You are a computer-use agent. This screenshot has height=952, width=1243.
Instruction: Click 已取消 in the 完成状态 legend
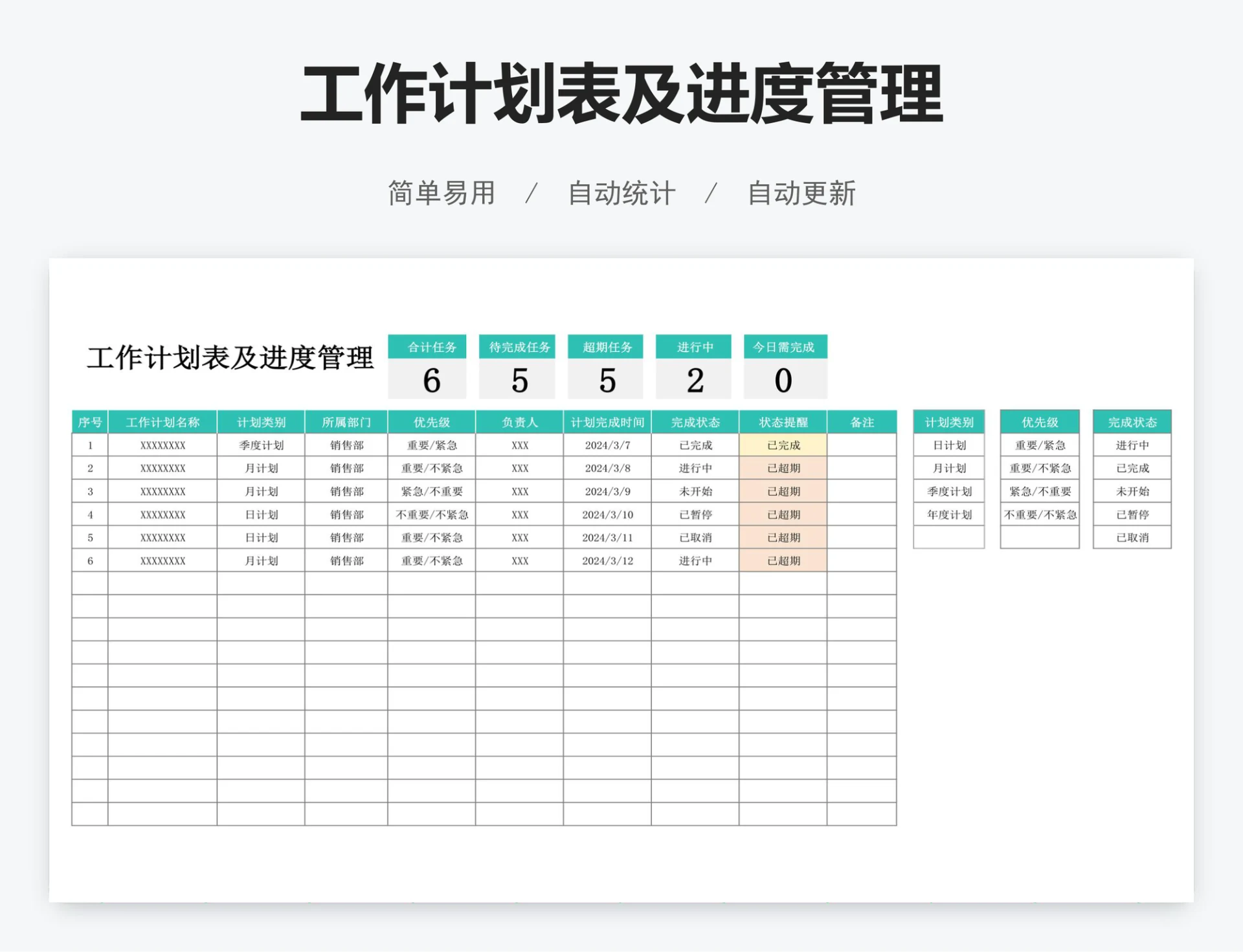pos(1132,538)
